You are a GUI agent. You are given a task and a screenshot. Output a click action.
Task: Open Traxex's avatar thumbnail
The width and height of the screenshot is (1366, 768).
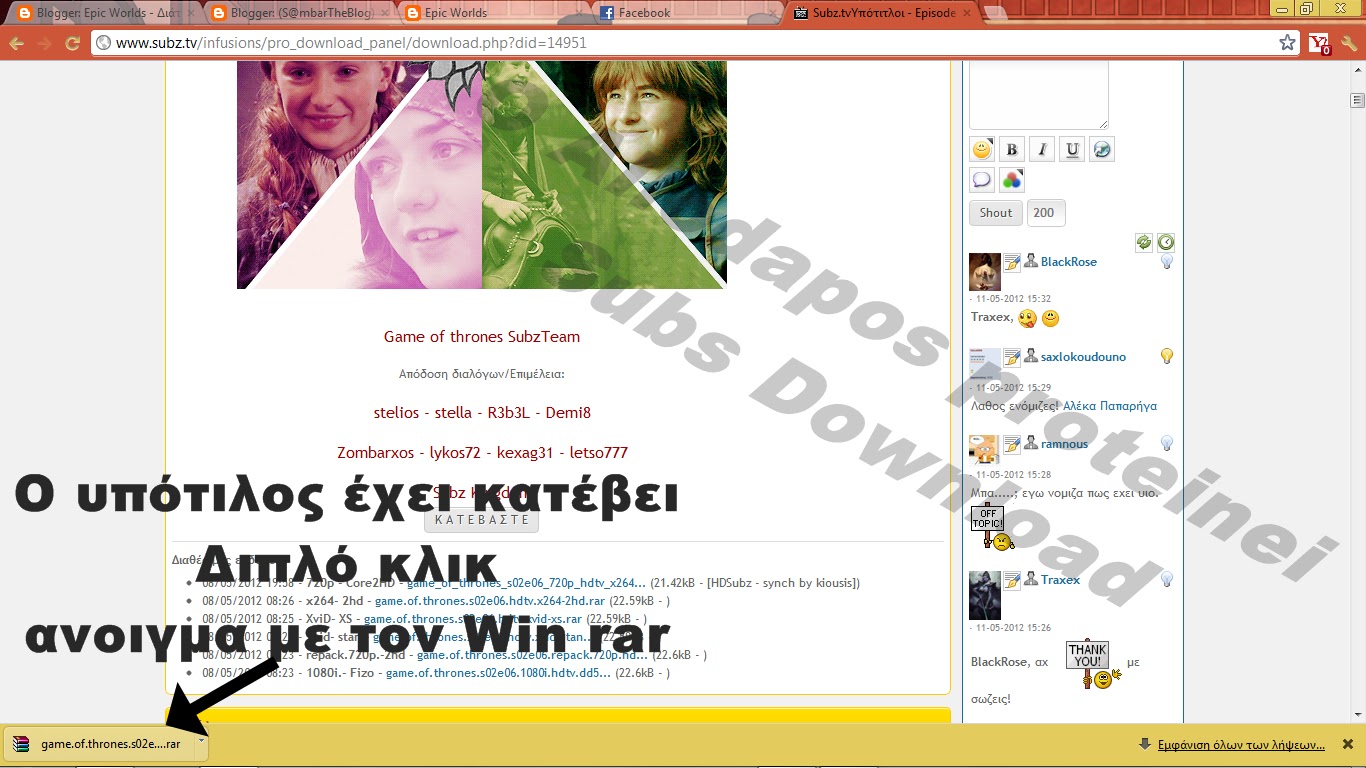985,595
